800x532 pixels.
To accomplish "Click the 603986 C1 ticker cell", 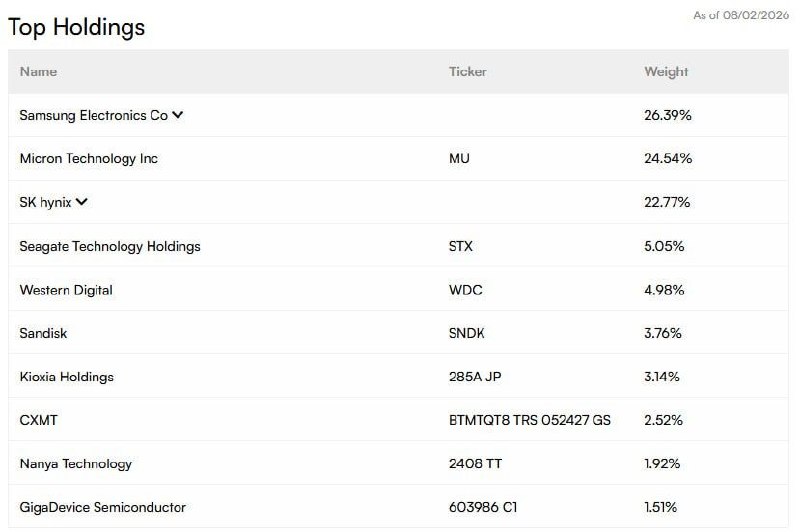I will click(x=483, y=508).
